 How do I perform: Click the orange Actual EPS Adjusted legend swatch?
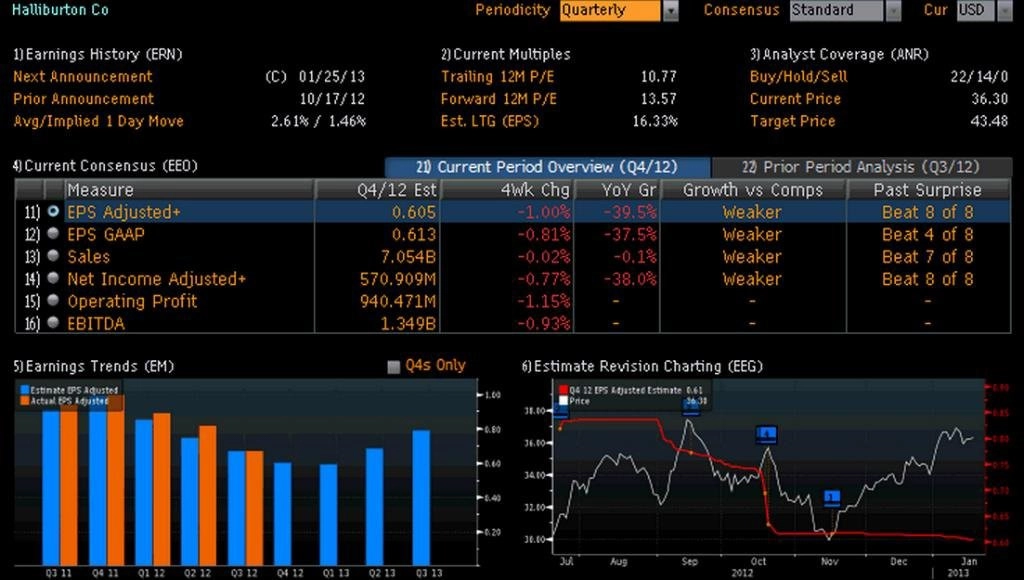pyautogui.click(x=25, y=400)
